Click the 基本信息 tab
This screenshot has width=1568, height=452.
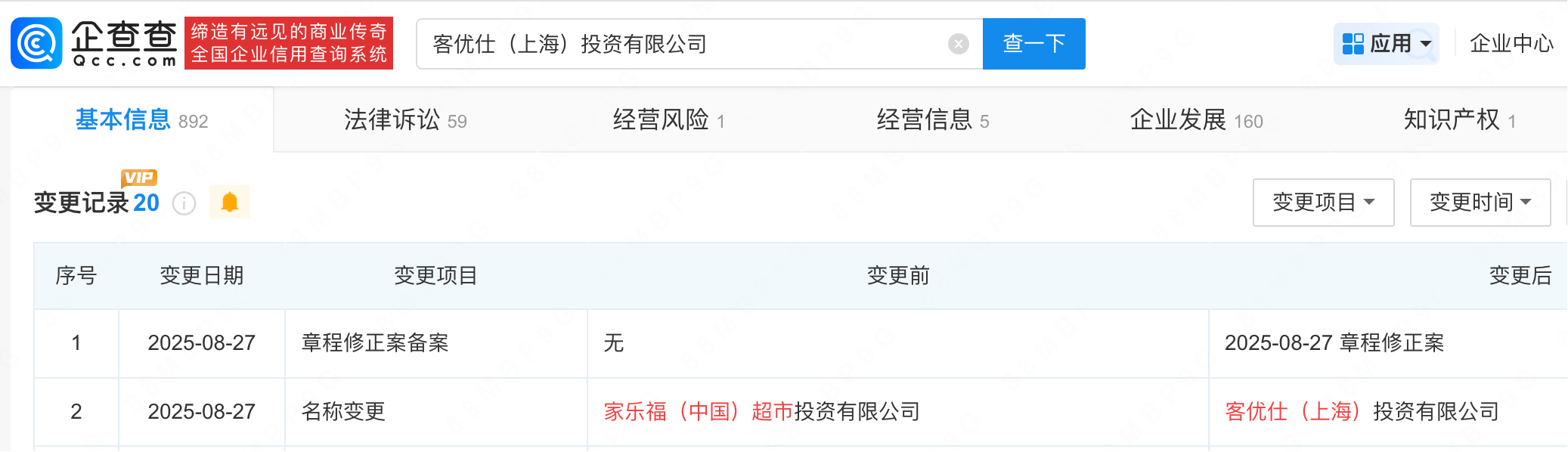click(x=141, y=120)
